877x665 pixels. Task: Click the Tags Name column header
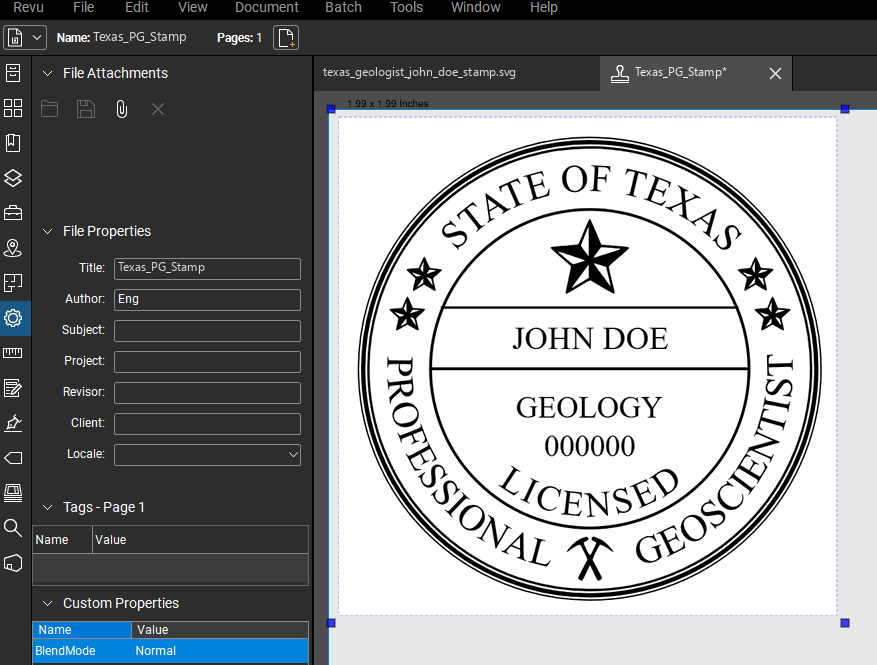click(62, 540)
